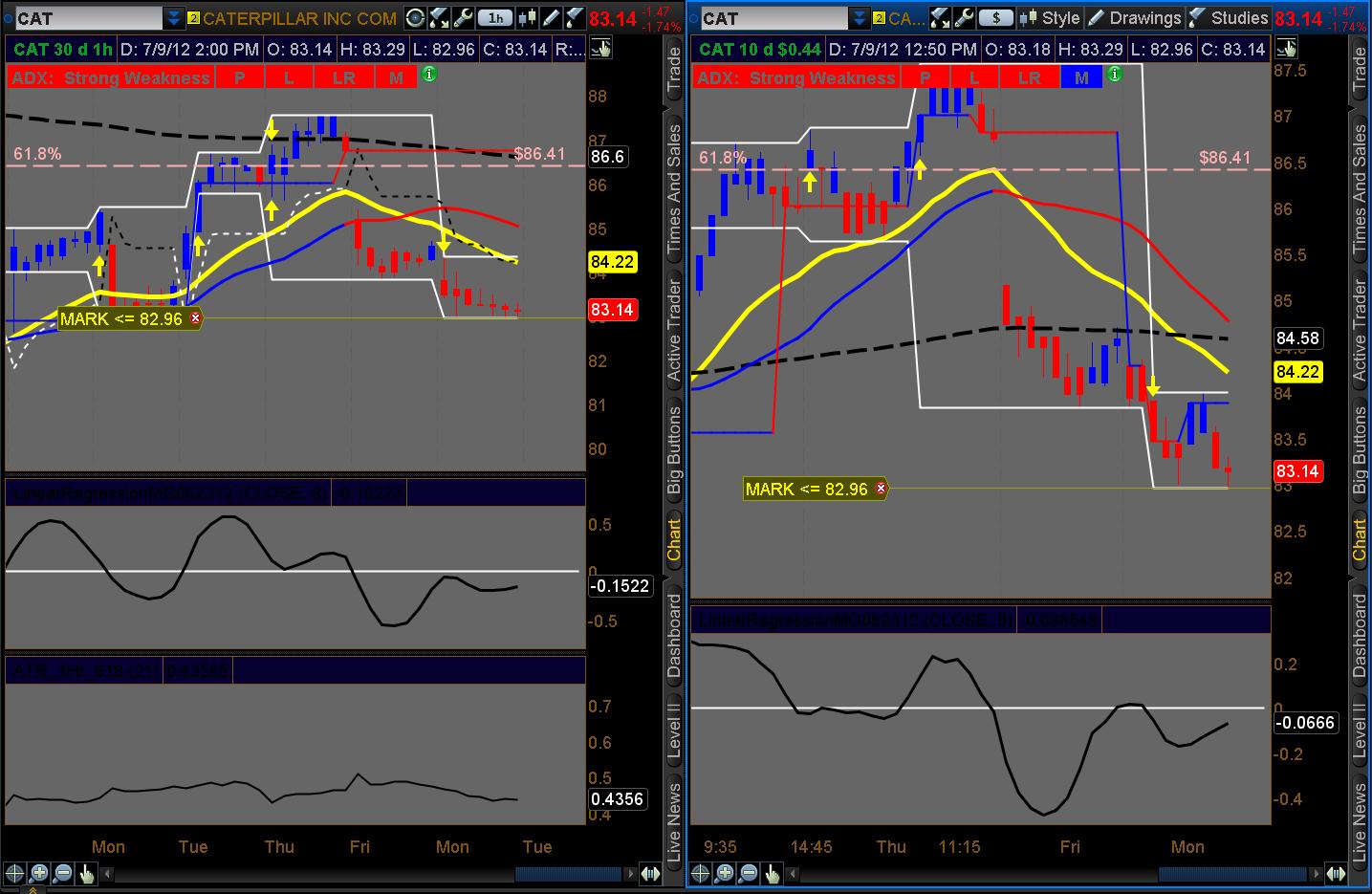Image resolution: width=1372 pixels, height=894 pixels.
Task: Click the right chart's flask quick-study icon
Action: [x=939, y=17]
